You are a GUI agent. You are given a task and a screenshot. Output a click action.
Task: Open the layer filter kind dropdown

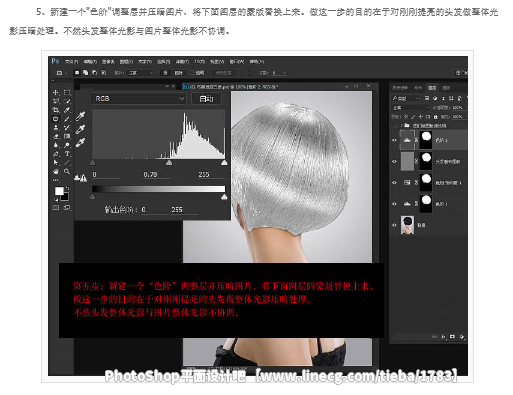pyautogui.click(x=405, y=98)
